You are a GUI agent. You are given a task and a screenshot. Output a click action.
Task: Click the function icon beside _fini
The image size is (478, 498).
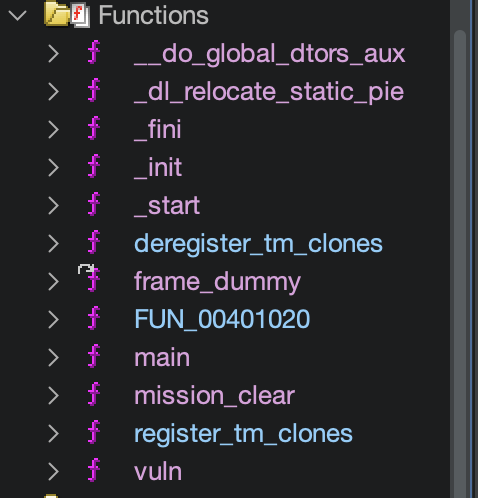pyautogui.click(x=94, y=128)
